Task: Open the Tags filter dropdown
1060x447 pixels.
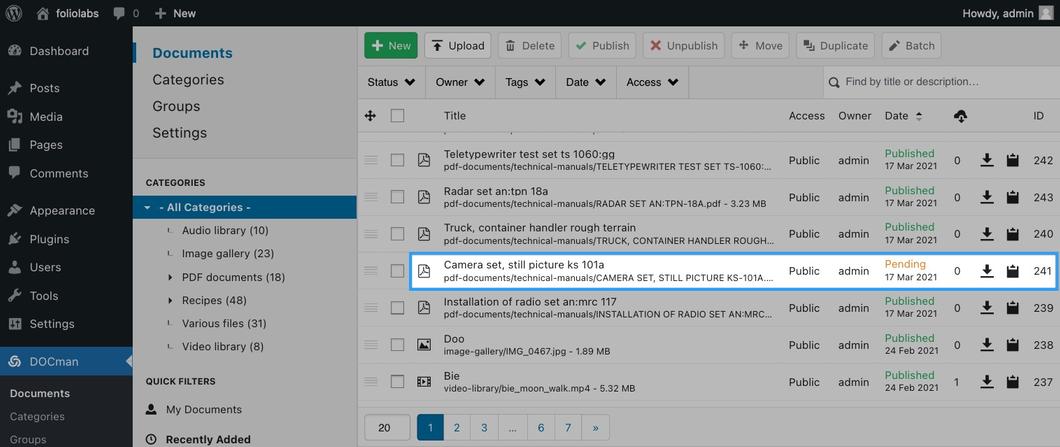Action: tap(525, 82)
